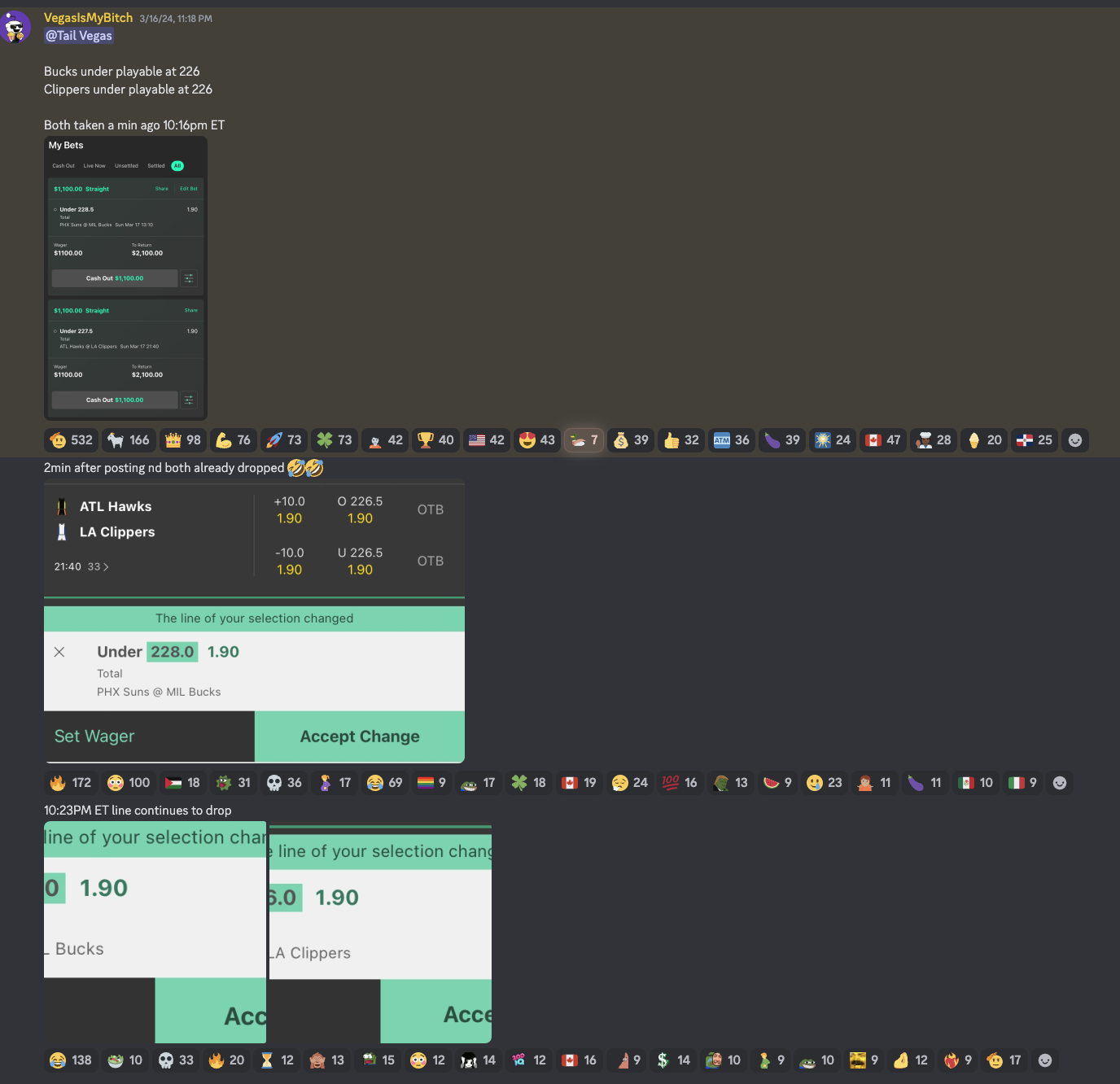
Task: Click the flexed biceps reaction with 76
Action: tap(234, 440)
